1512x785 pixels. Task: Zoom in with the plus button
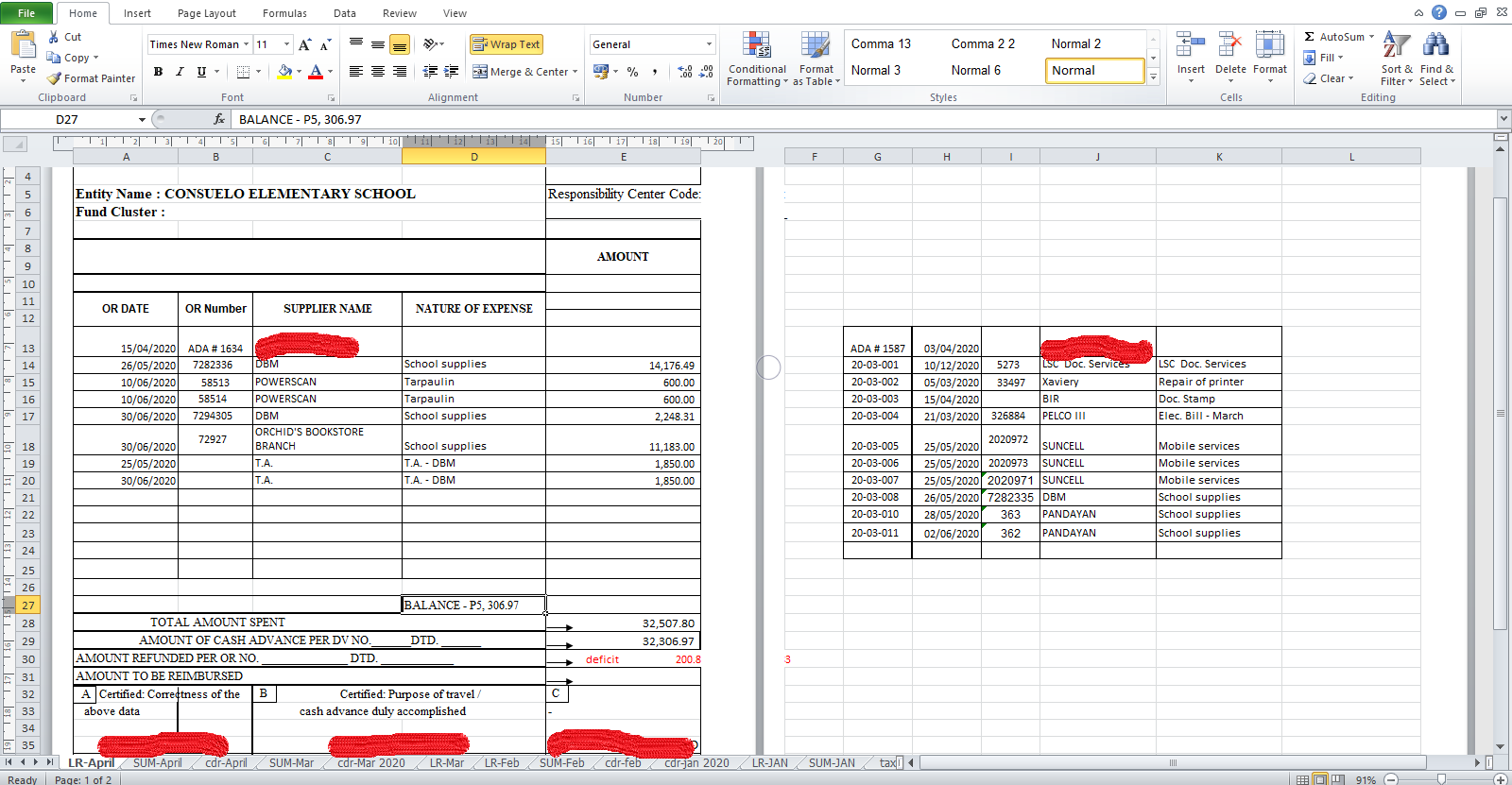[1500, 779]
